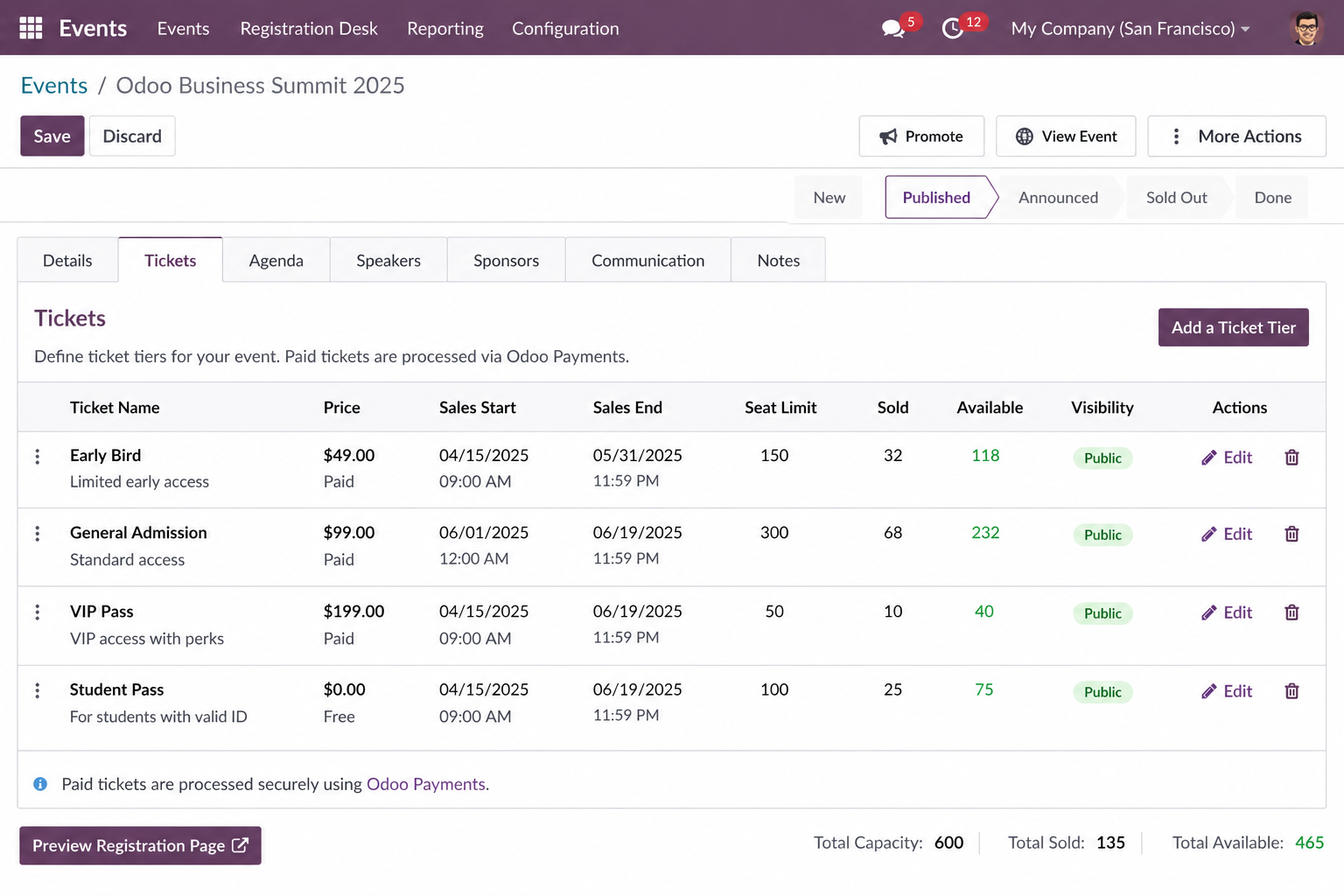Open the Registration Desk menu

click(309, 29)
